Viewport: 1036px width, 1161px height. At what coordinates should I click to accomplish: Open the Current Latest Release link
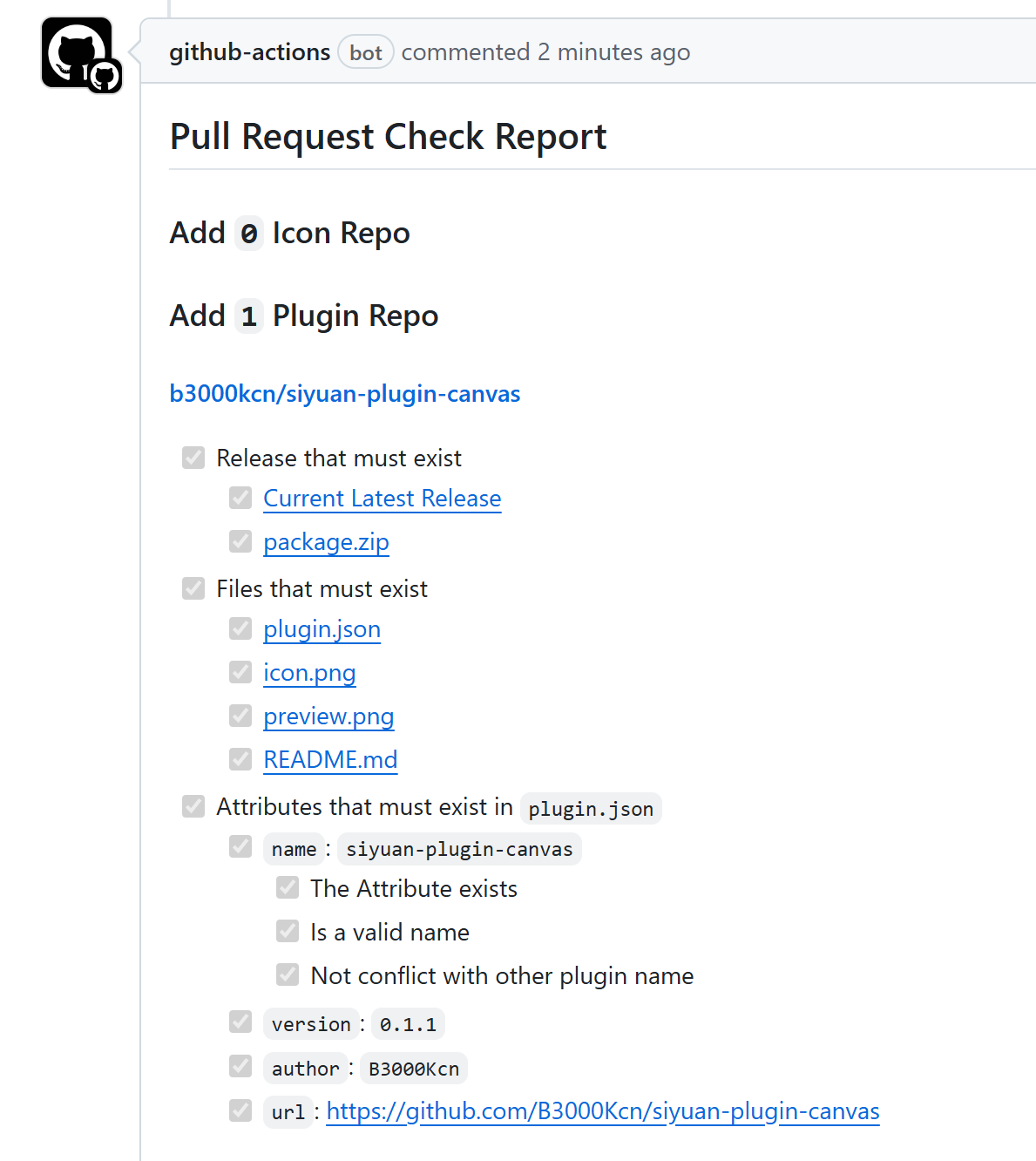[x=382, y=499]
